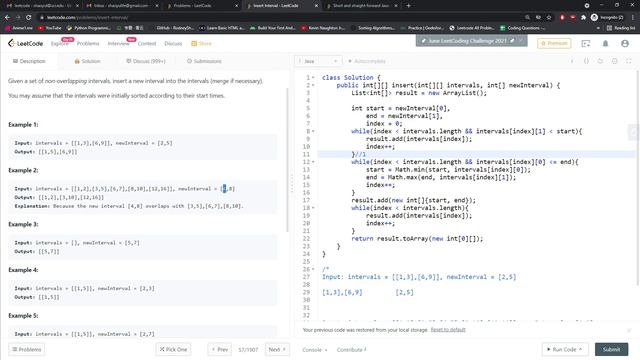
Task: Collapse code fold at line 2
Action: 313,85
